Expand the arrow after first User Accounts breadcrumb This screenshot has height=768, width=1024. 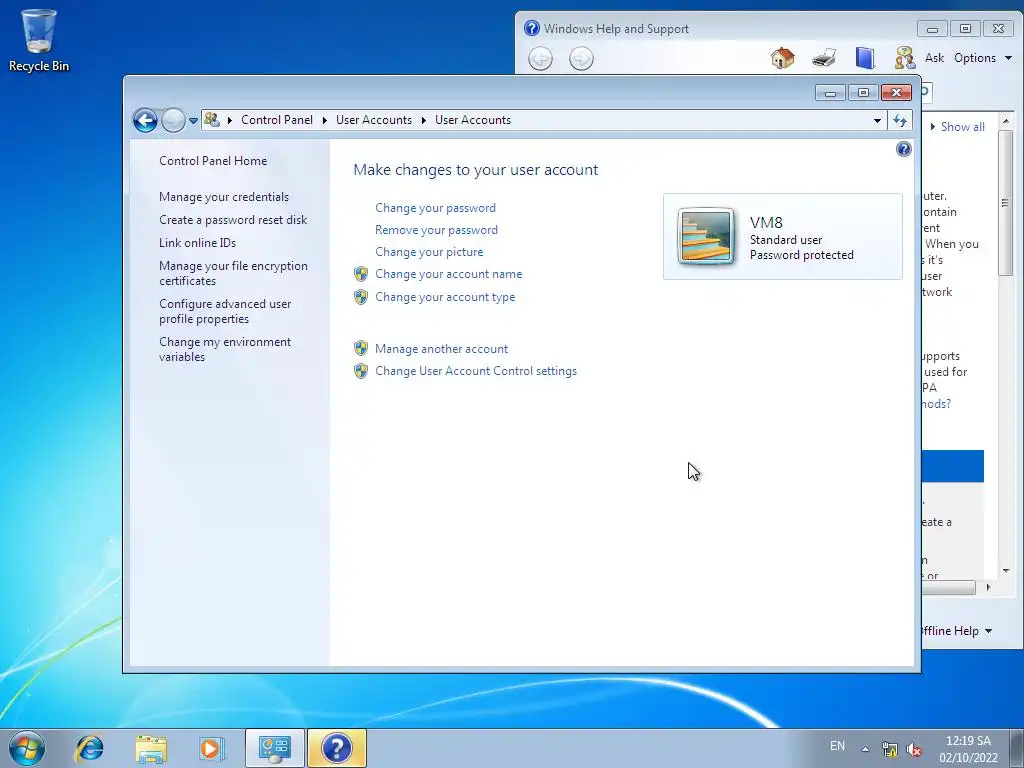tap(424, 120)
